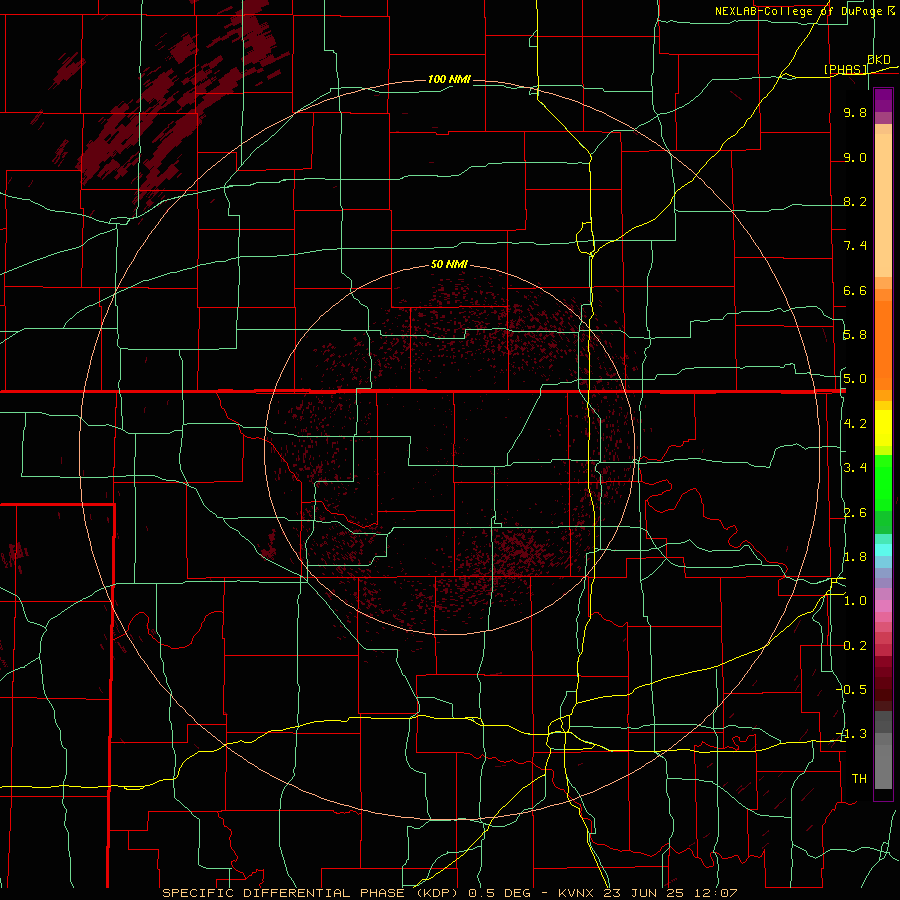This screenshot has height=900, width=900.
Task: Click the "0.5 DEG" elevation text in footer
Action: (x=498, y=893)
